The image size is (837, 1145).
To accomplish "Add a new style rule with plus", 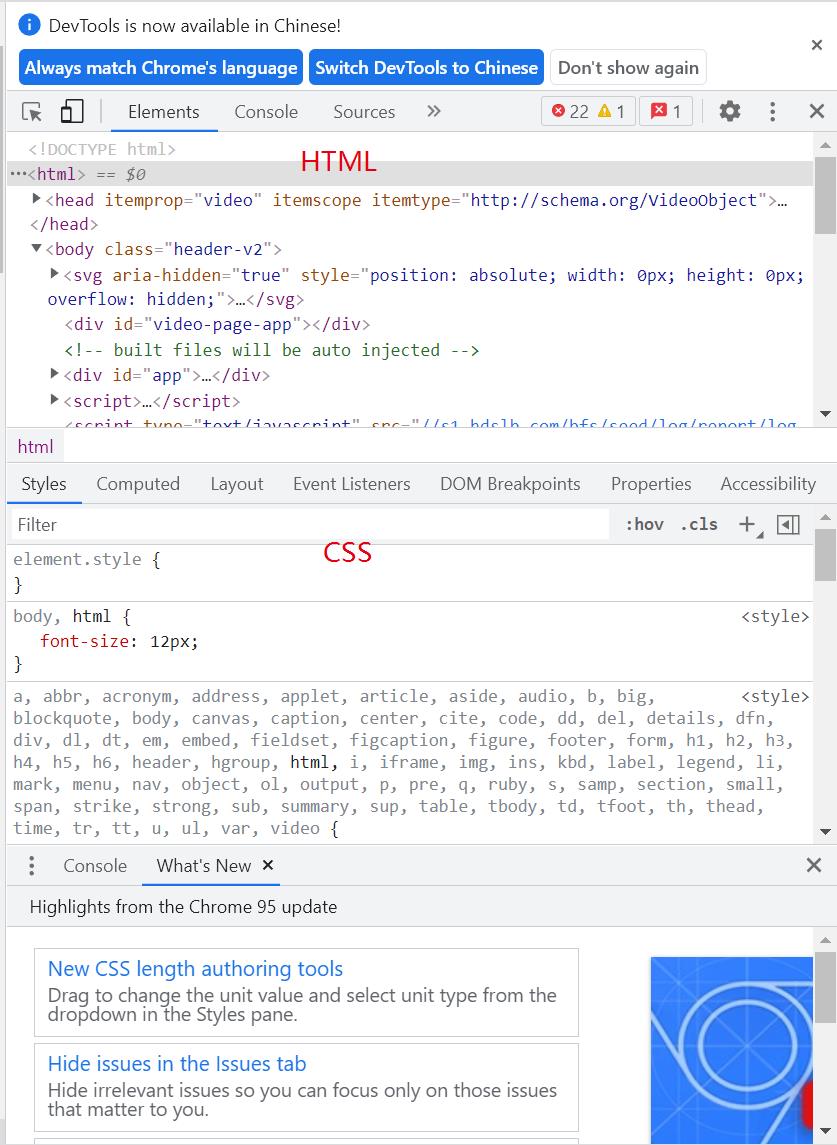I will point(747,524).
